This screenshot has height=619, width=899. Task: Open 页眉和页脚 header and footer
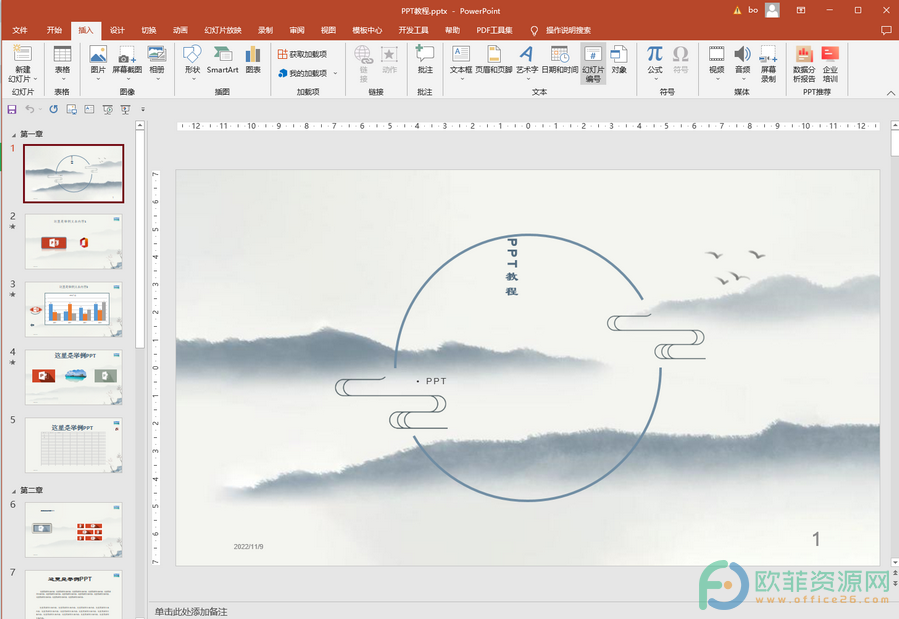pyautogui.click(x=494, y=61)
